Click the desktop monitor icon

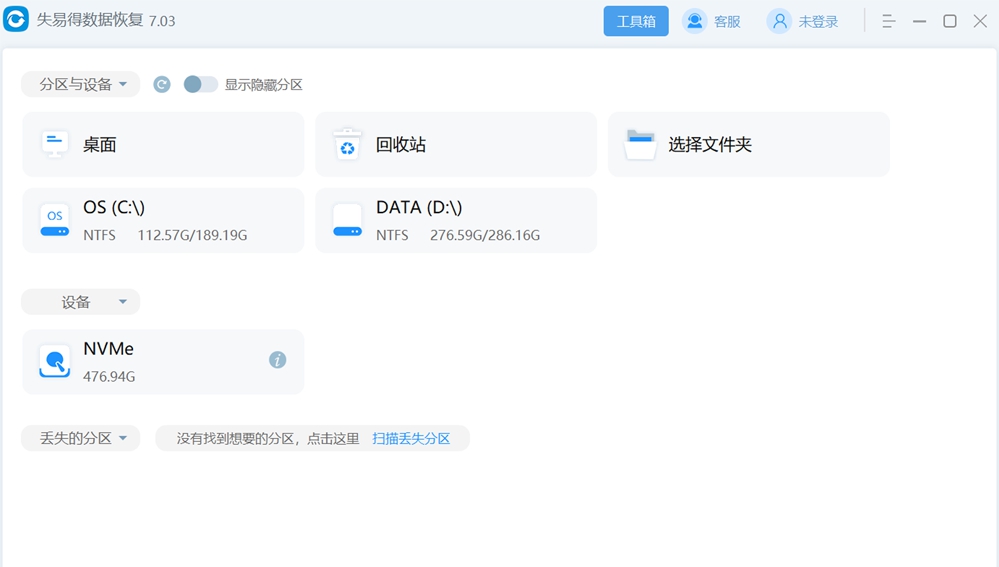(55, 144)
